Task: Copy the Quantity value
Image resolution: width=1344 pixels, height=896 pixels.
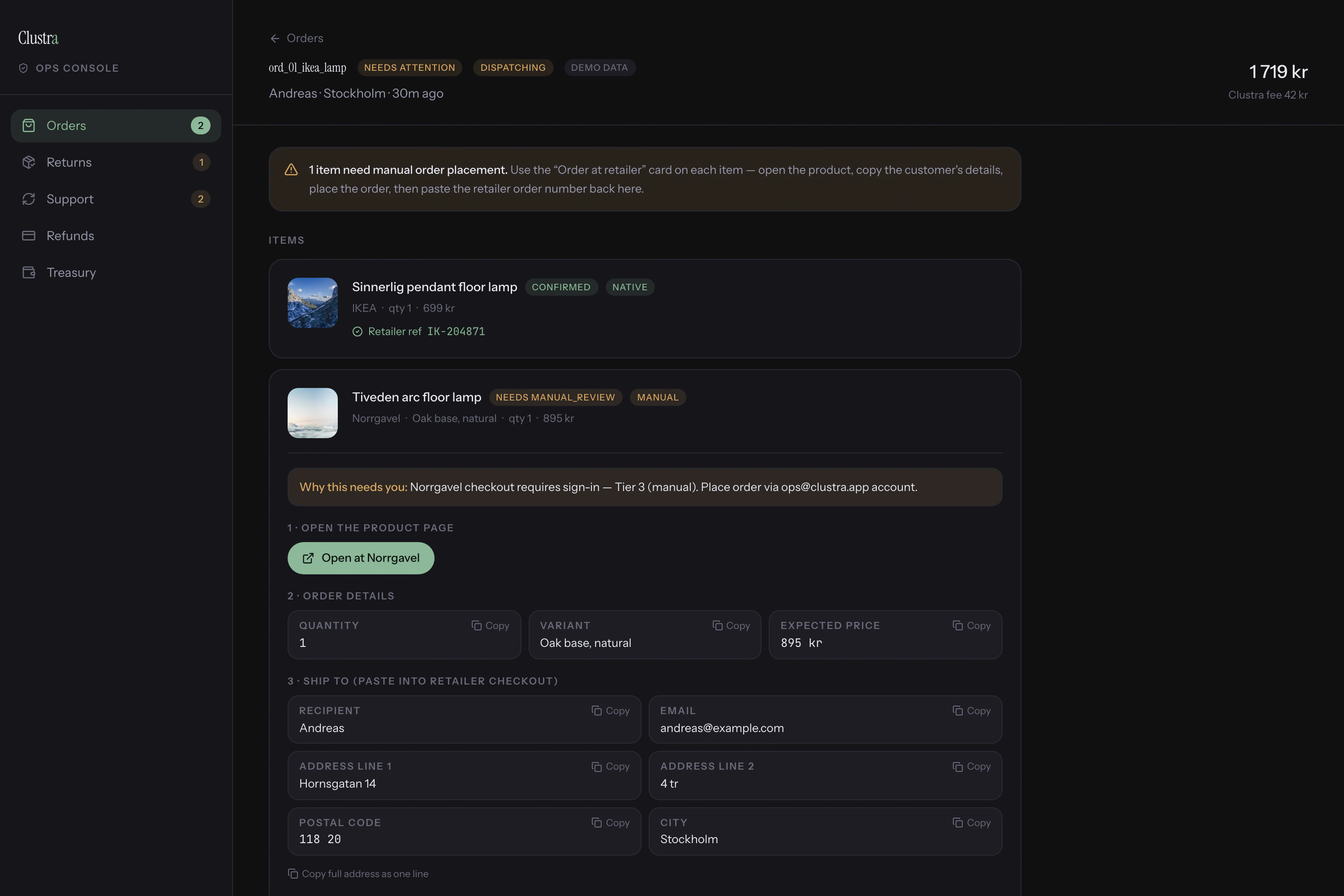Action: 490,626
